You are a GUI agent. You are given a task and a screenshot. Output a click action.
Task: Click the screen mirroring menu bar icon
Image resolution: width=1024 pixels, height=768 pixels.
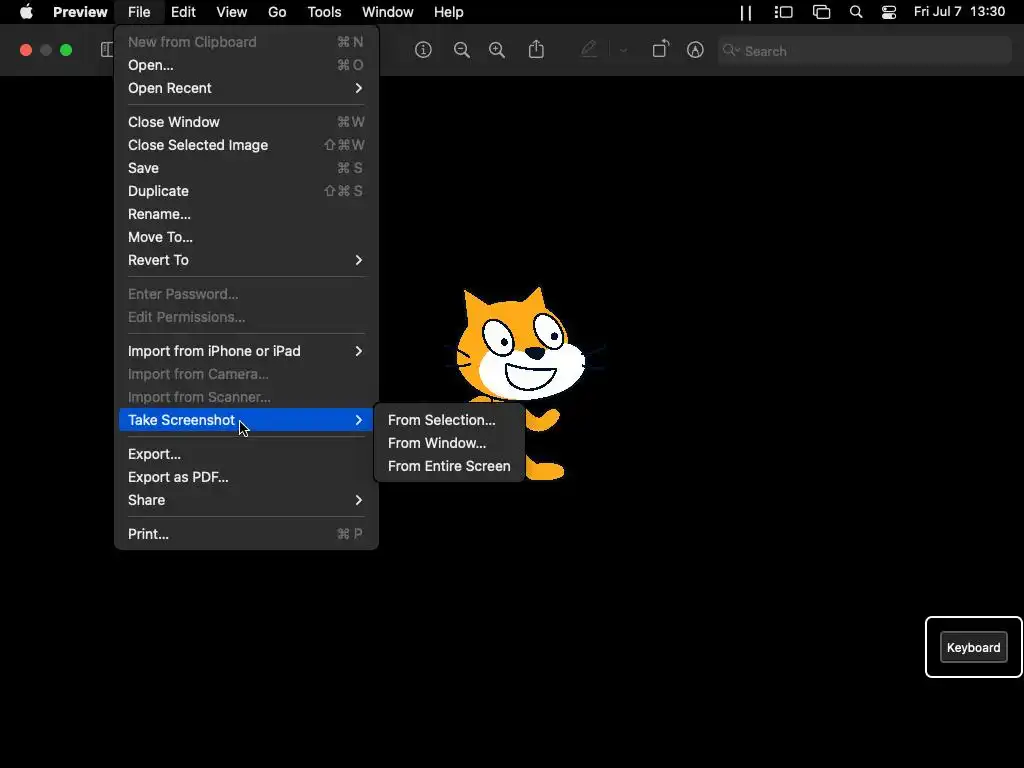pos(822,12)
